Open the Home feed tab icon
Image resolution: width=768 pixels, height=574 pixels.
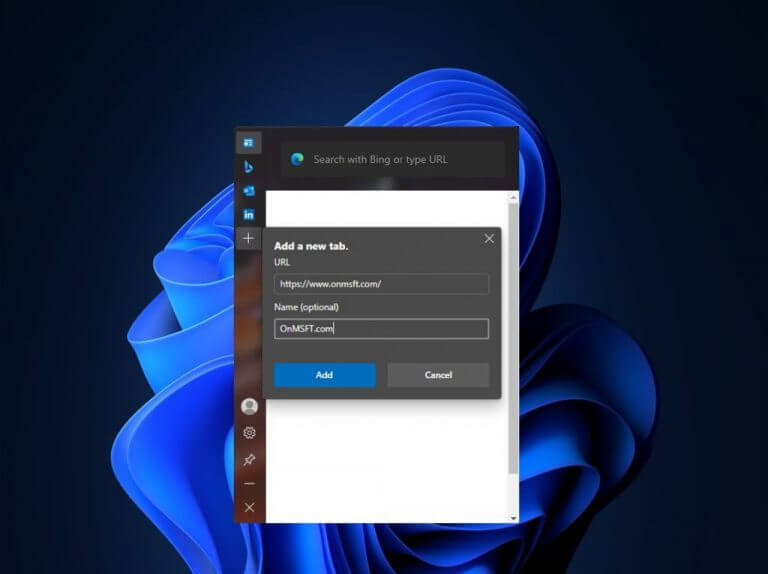pos(248,143)
